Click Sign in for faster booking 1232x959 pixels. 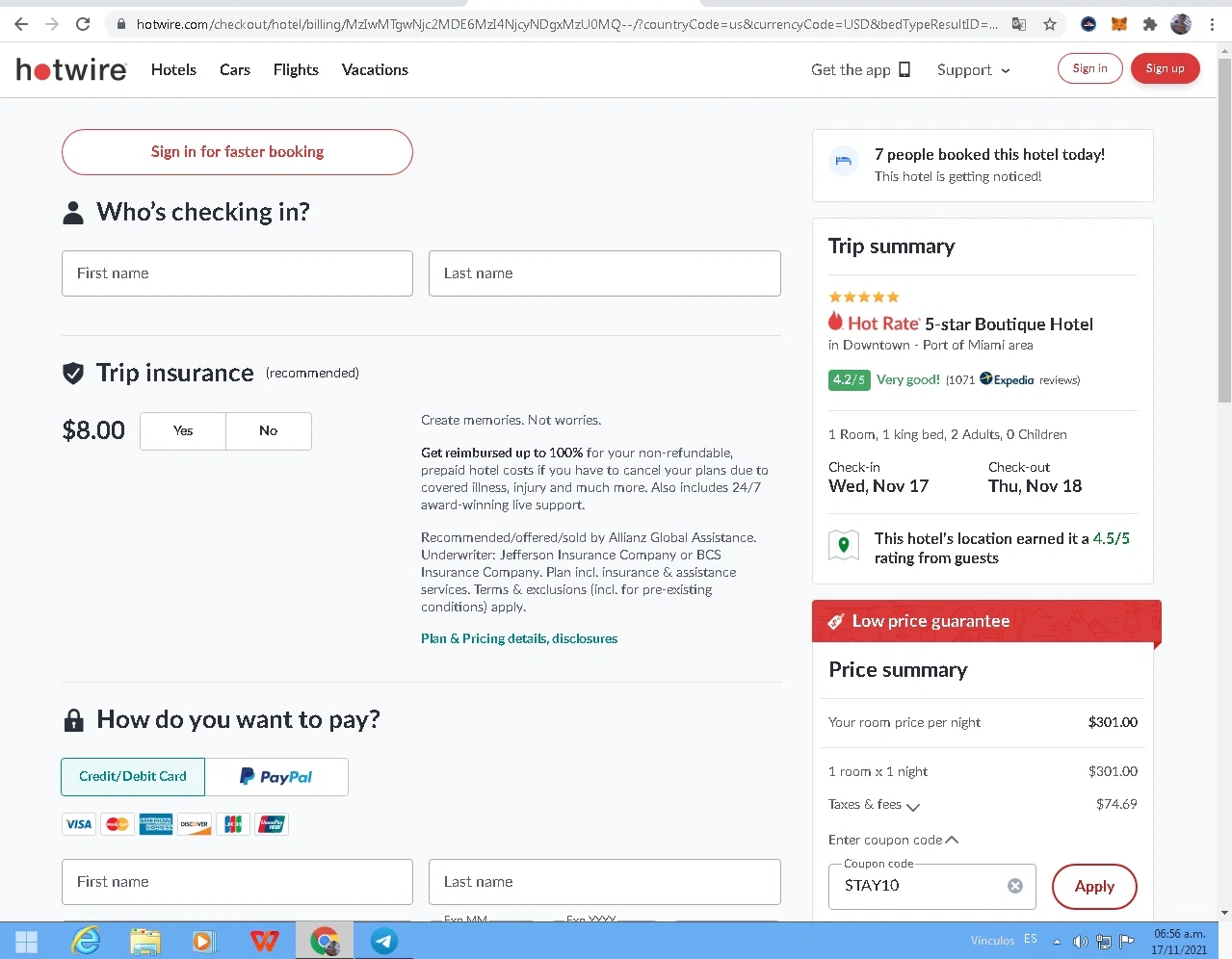pos(237,152)
